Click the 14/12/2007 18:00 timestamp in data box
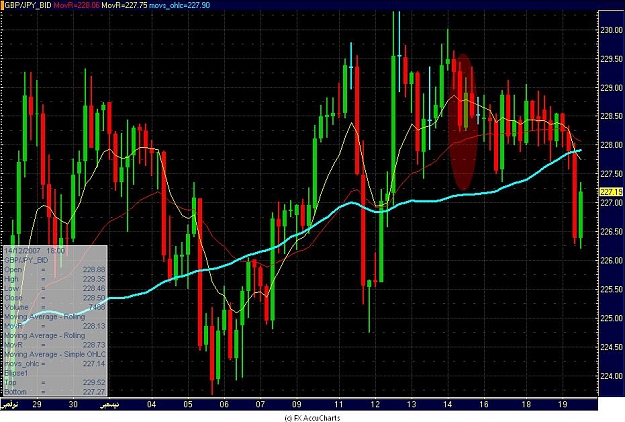This screenshot has height=422, width=625. point(34,251)
